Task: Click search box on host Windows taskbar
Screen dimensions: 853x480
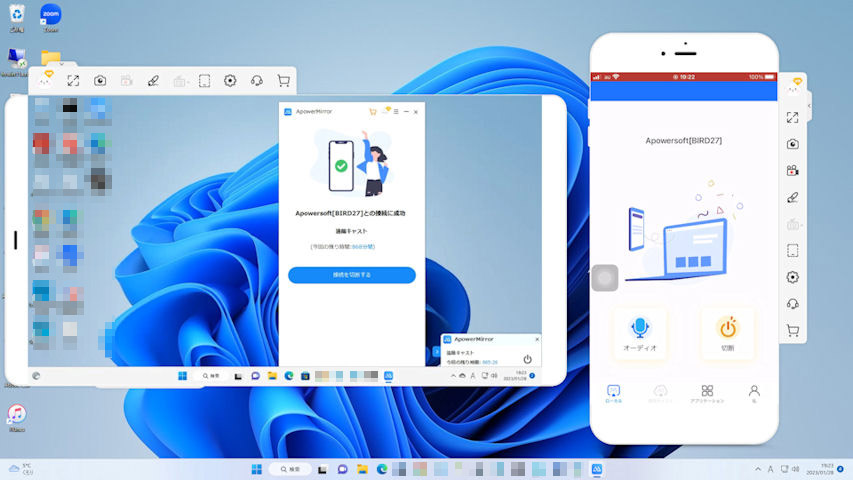Action: (x=290, y=469)
